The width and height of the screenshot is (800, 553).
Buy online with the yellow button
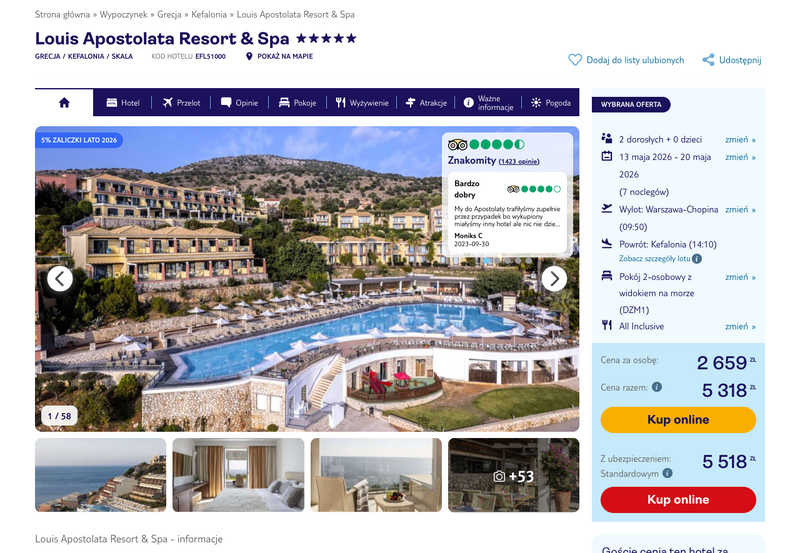[x=678, y=419]
